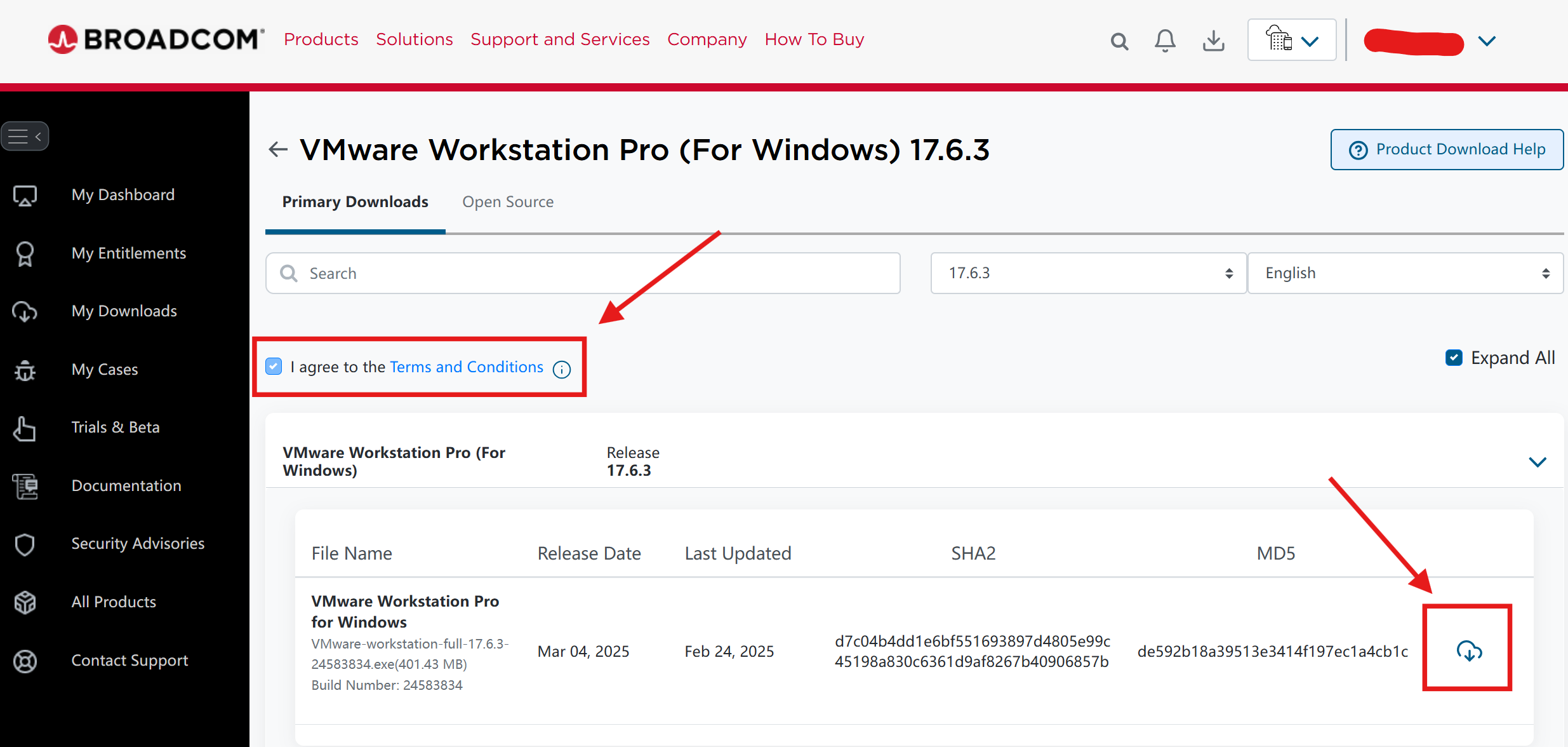Image resolution: width=1568 pixels, height=747 pixels.
Task: Click the header download tray icon
Action: pos(1213,41)
